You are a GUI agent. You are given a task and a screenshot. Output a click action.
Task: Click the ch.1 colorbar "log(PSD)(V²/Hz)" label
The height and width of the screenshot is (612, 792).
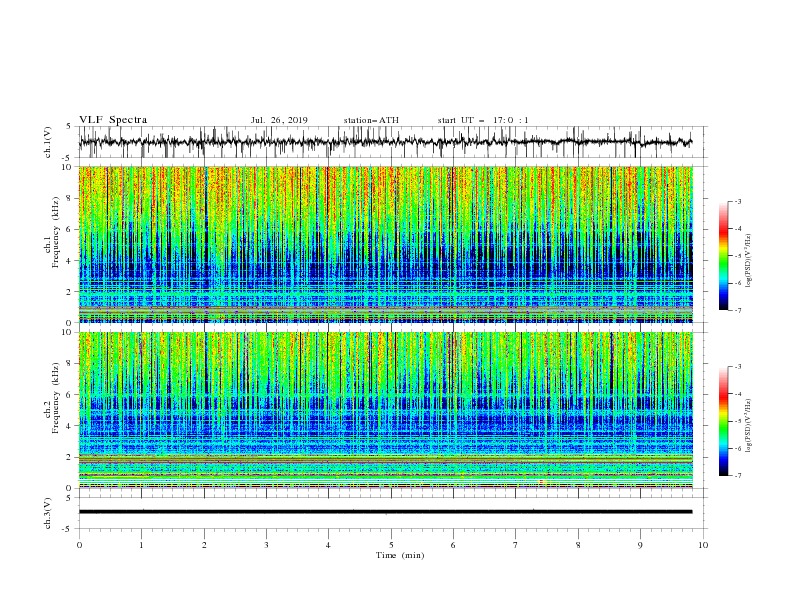pos(749,261)
